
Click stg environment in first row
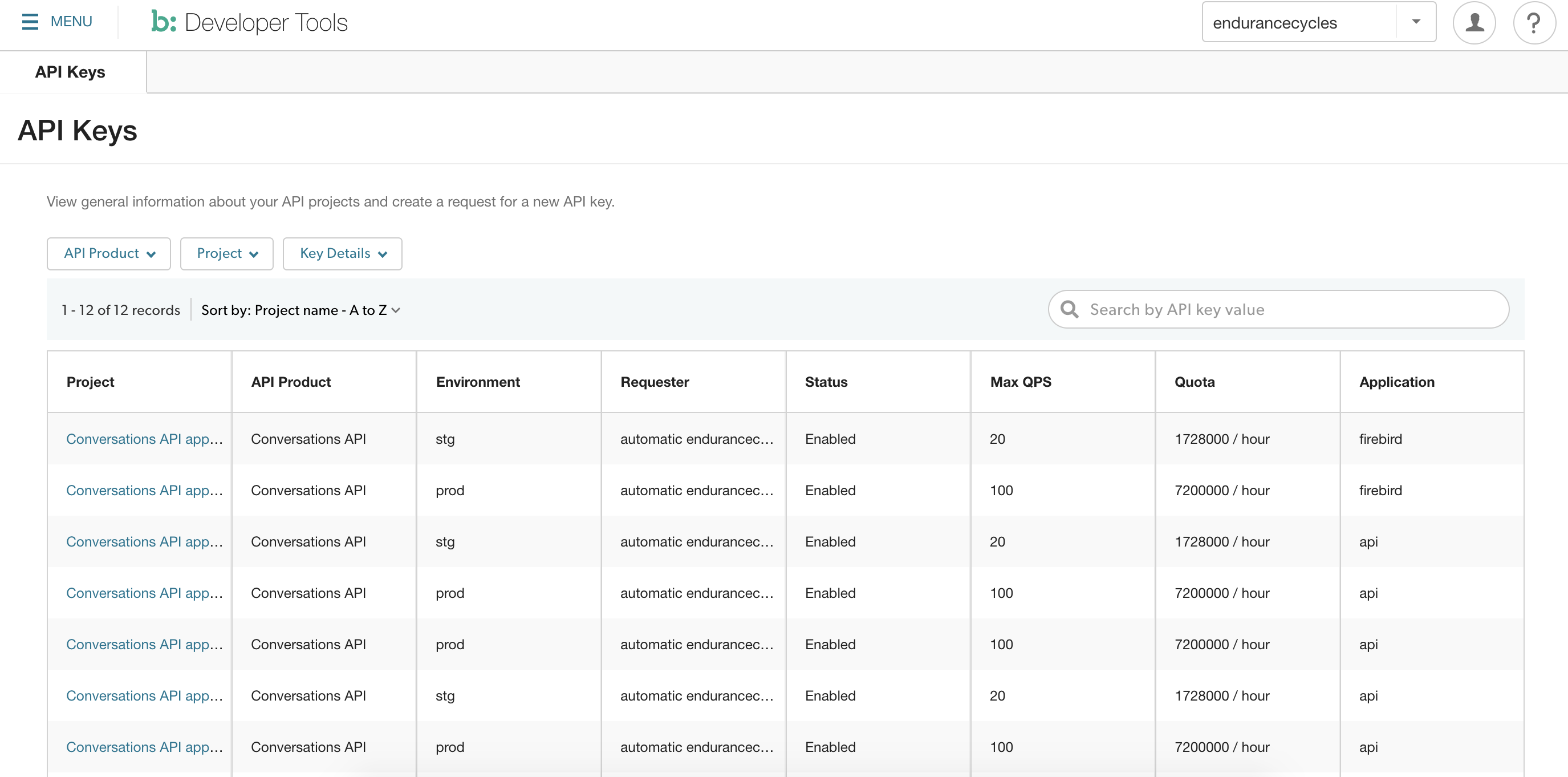pos(445,439)
